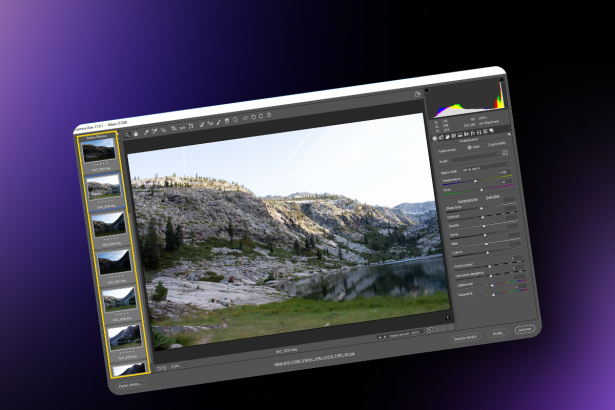Click the Anuluj button
This screenshot has width=615, height=410.
498,333
